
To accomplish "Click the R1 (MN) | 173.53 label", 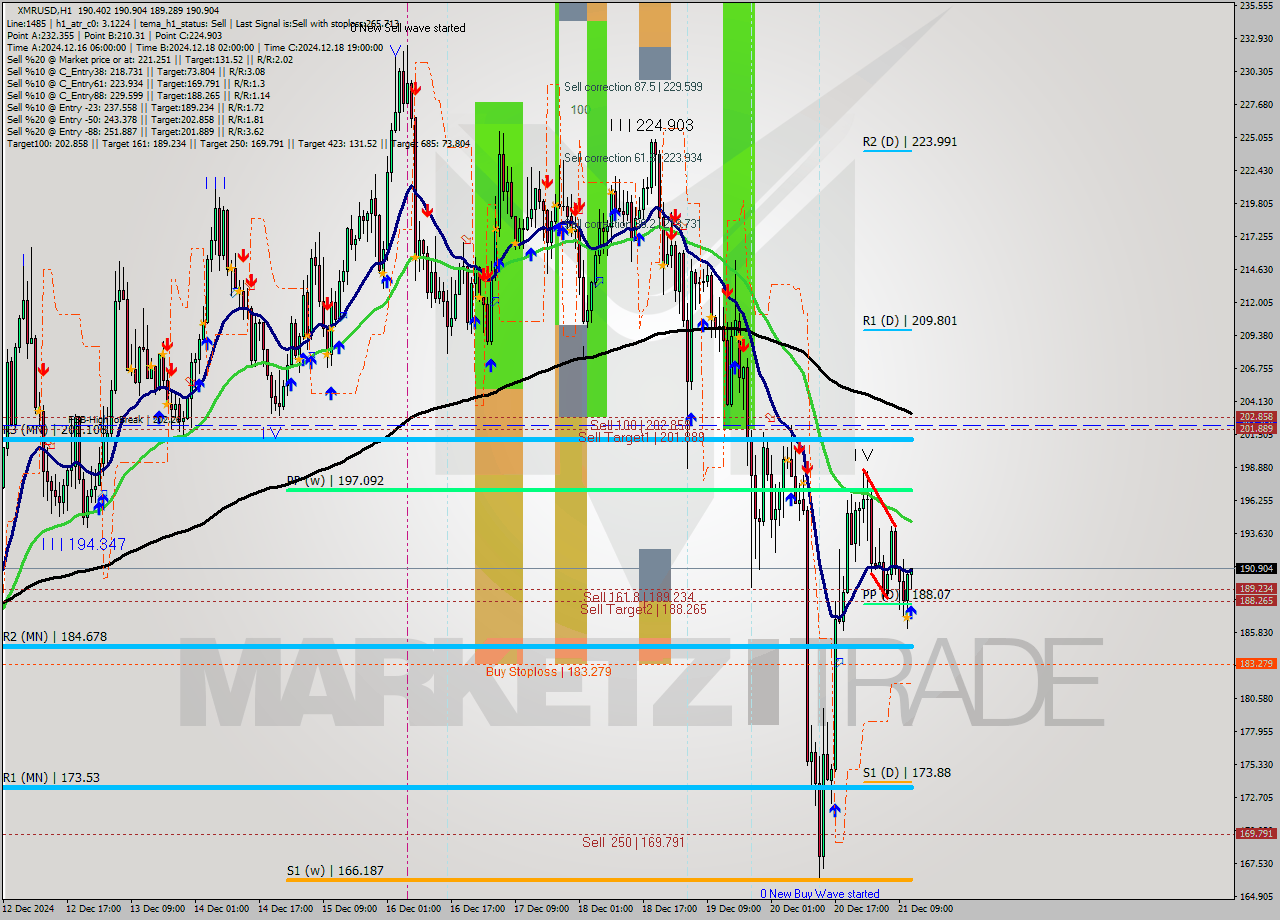I will click(51, 778).
